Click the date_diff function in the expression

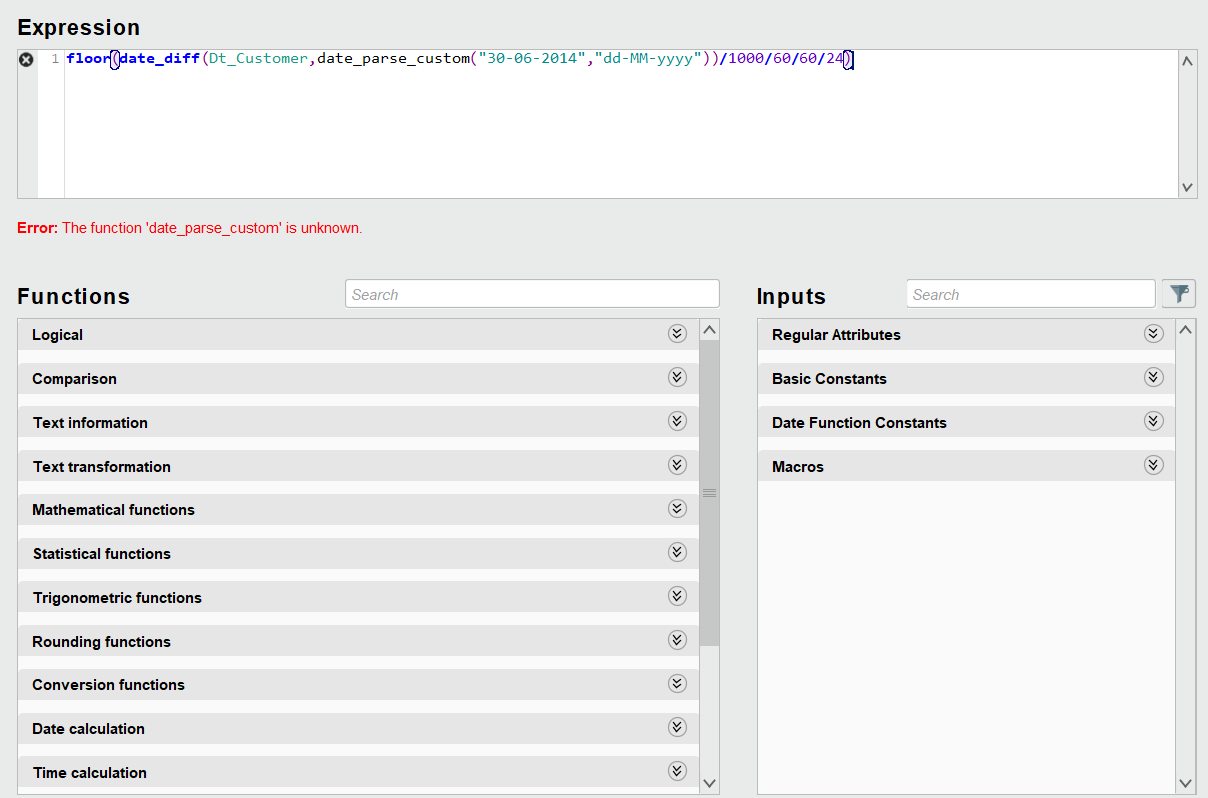[159, 59]
